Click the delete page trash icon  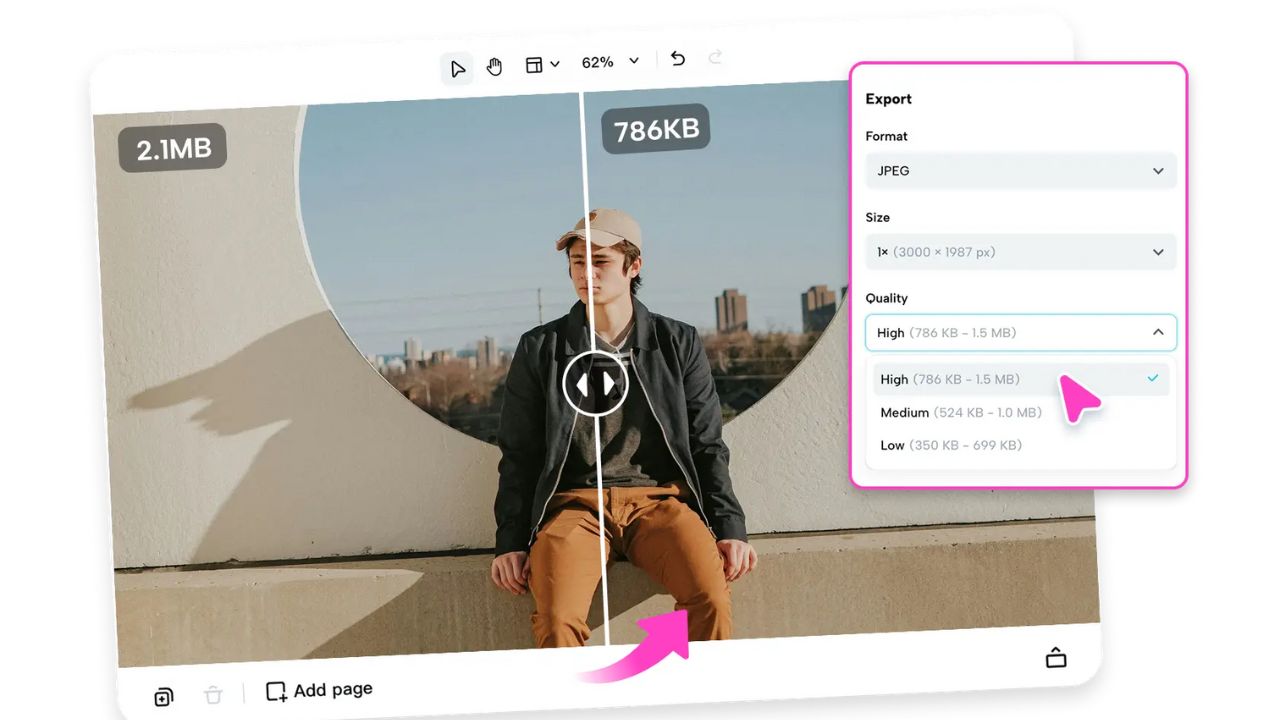213,694
